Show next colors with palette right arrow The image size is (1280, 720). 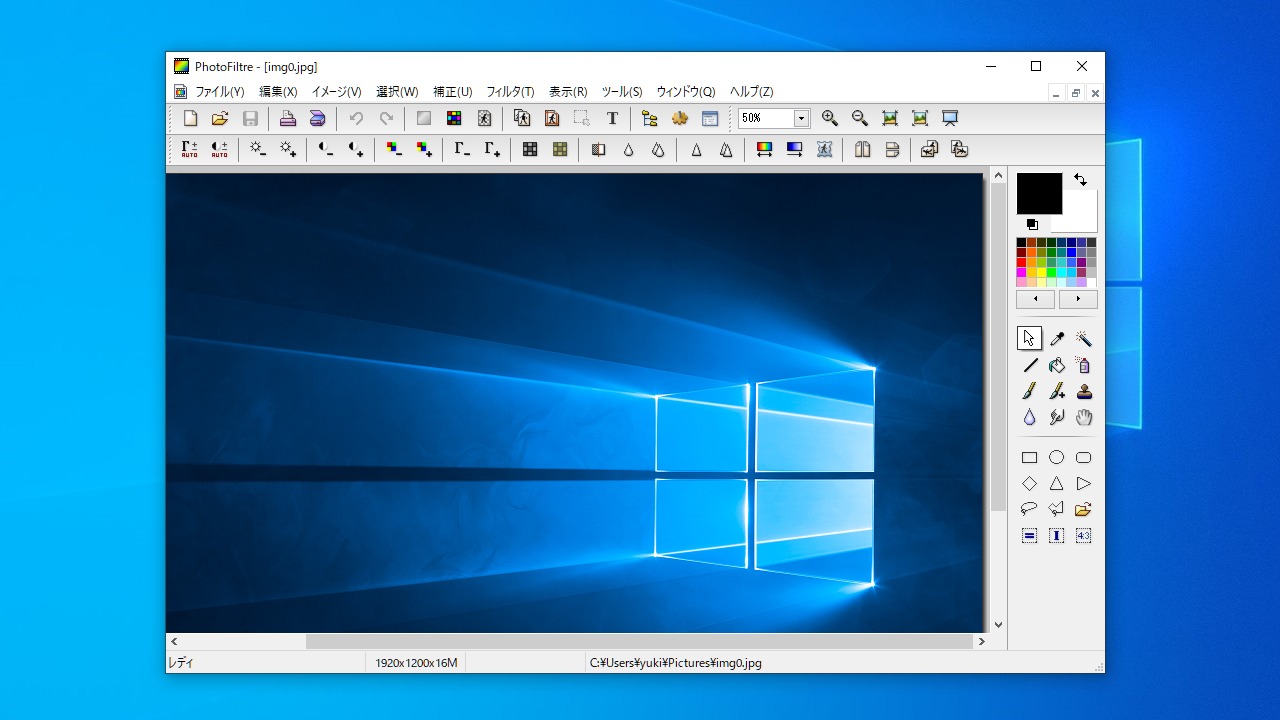[1077, 299]
